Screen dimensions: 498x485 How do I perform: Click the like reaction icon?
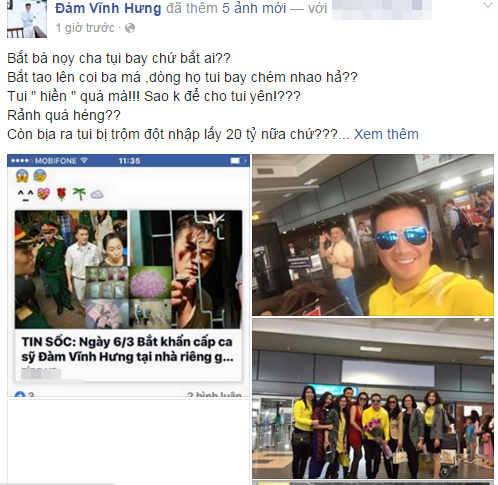tap(20, 394)
